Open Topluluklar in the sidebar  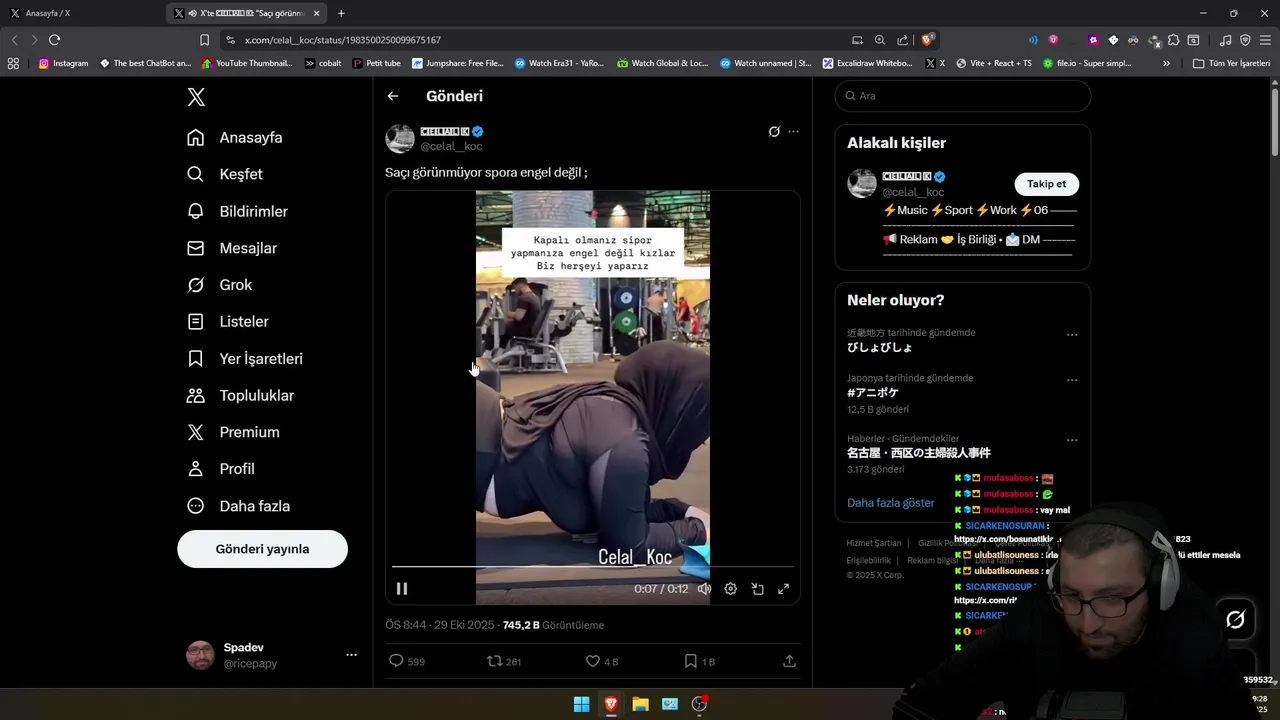tap(241, 395)
